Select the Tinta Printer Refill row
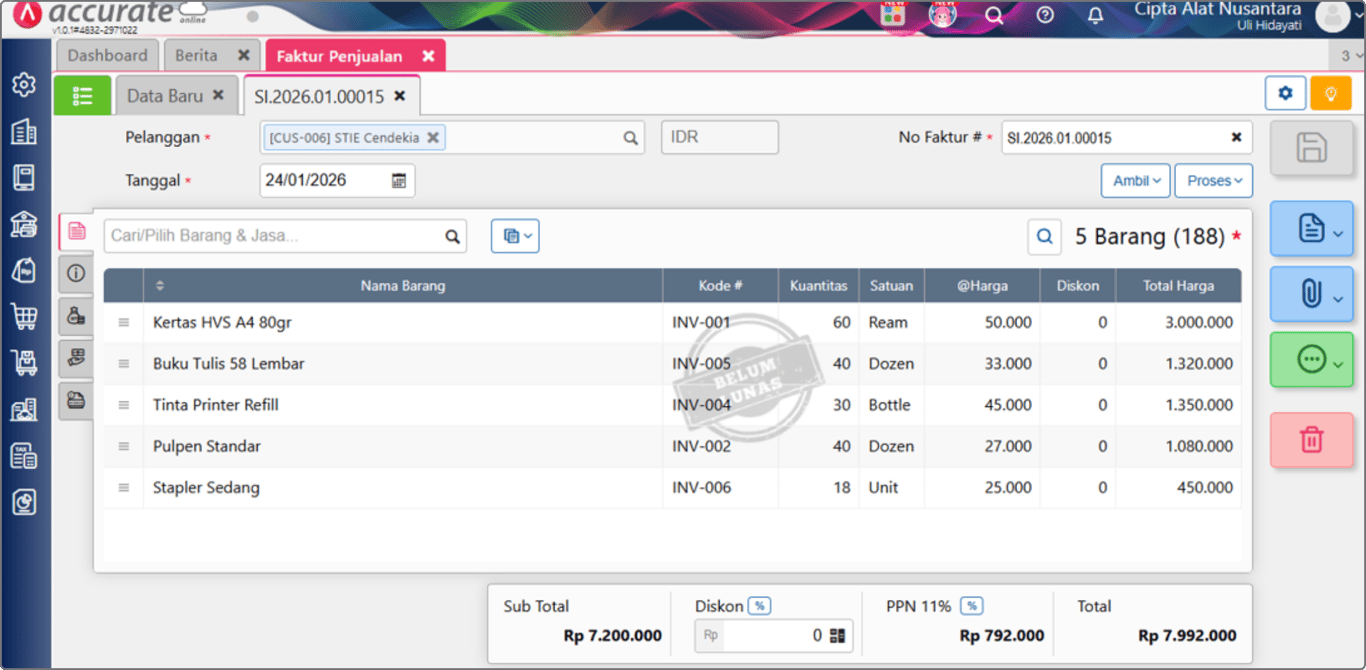 click(672, 405)
